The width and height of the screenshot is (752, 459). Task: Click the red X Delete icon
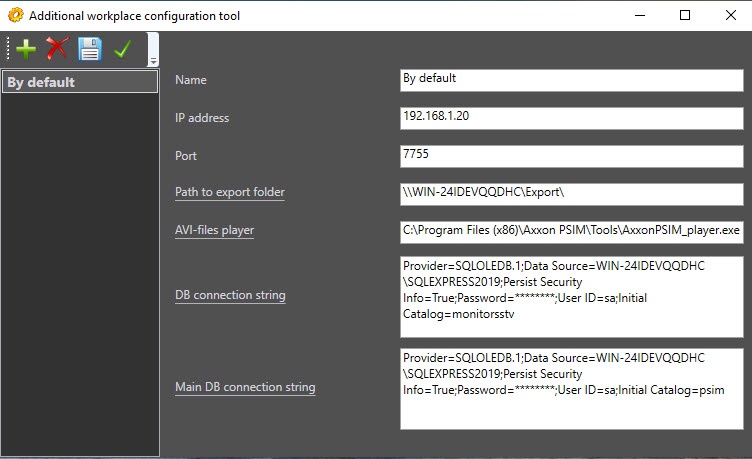[x=57, y=49]
